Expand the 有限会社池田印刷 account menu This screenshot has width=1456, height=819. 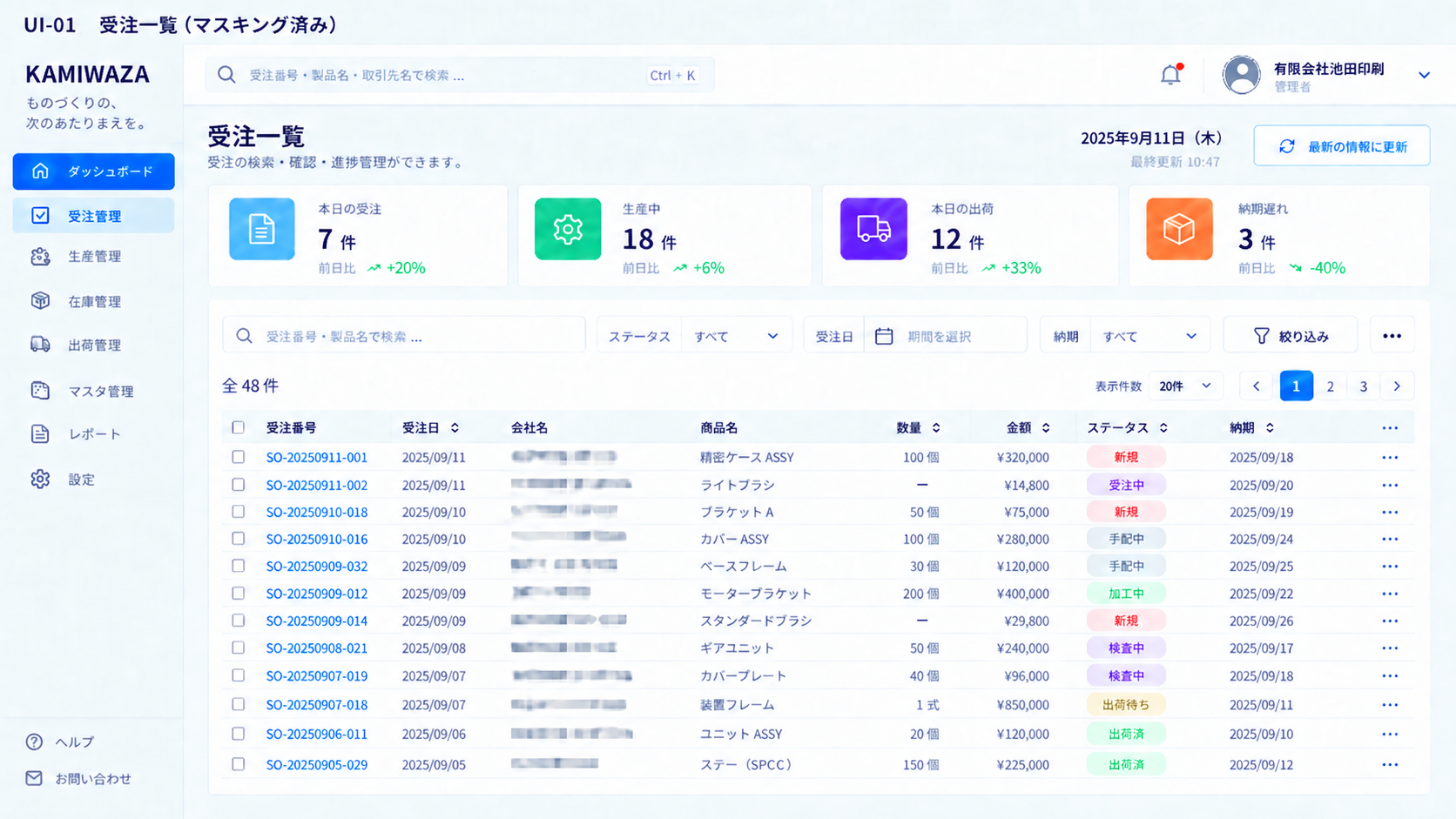[x=1424, y=75]
